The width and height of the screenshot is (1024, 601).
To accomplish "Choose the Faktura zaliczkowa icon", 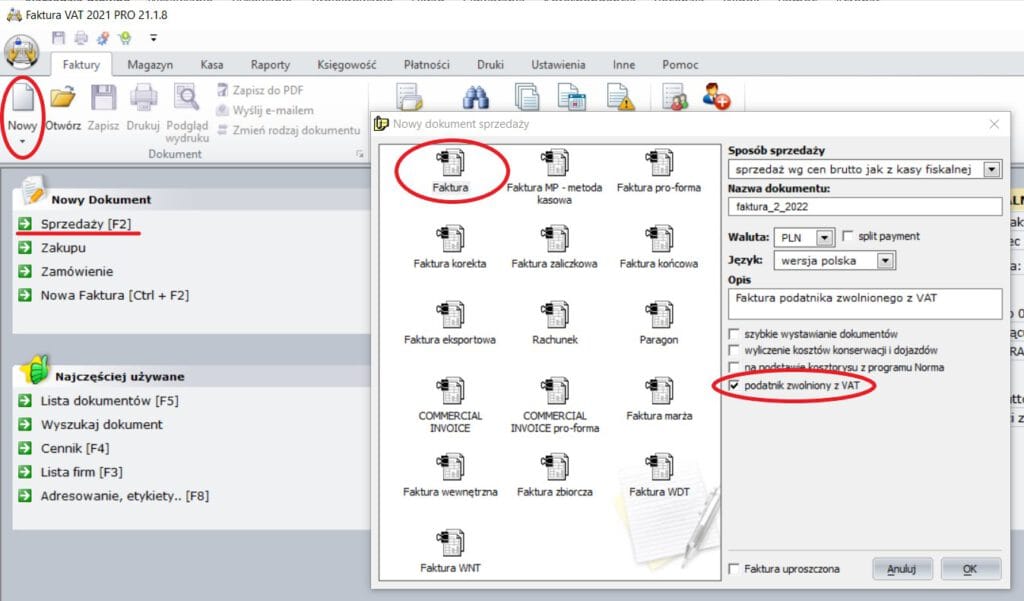I will [554, 239].
